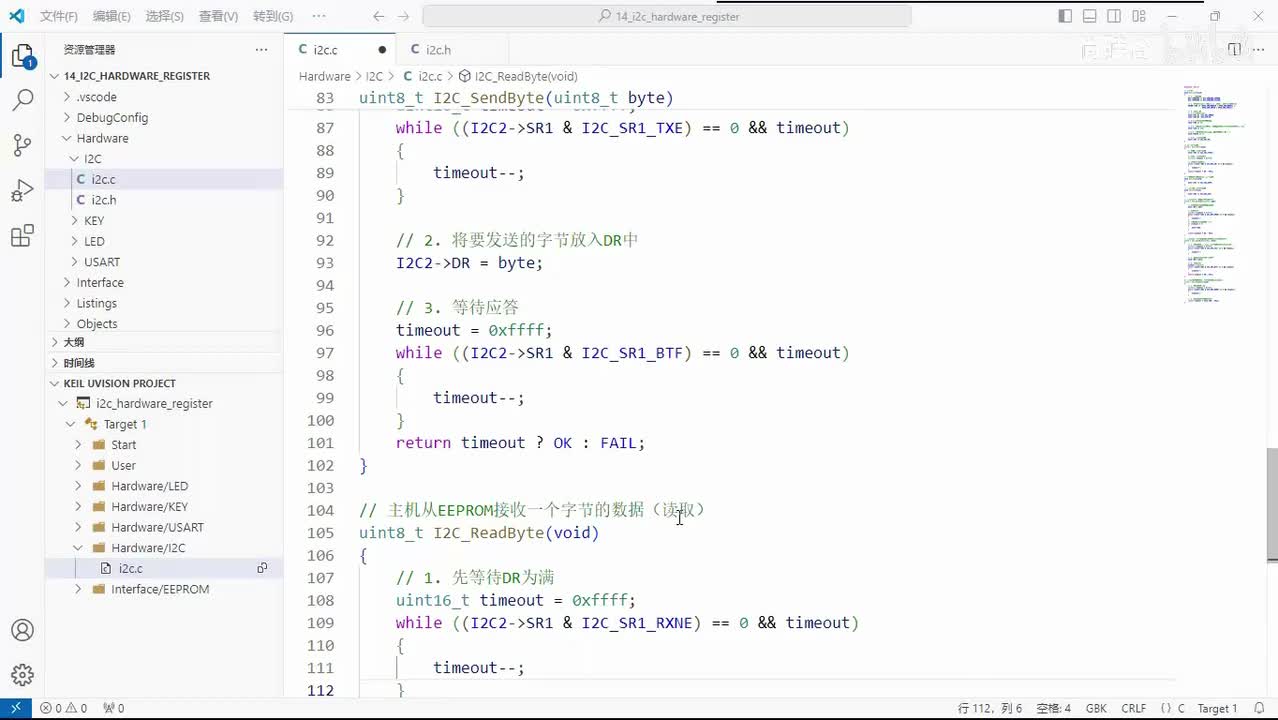Expand the KEY folder
Viewport: 1278px width, 720px height.
point(94,220)
